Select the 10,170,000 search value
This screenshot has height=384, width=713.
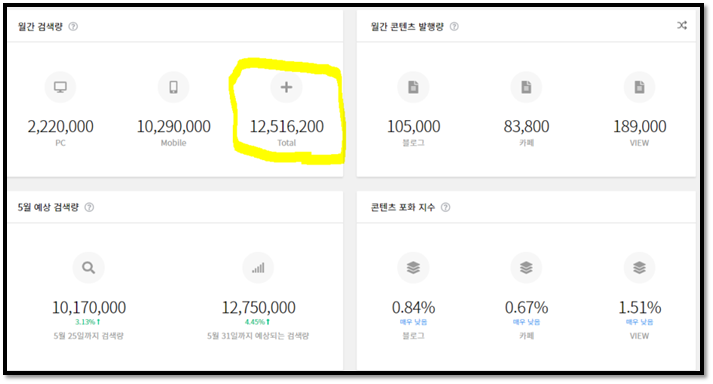89,308
